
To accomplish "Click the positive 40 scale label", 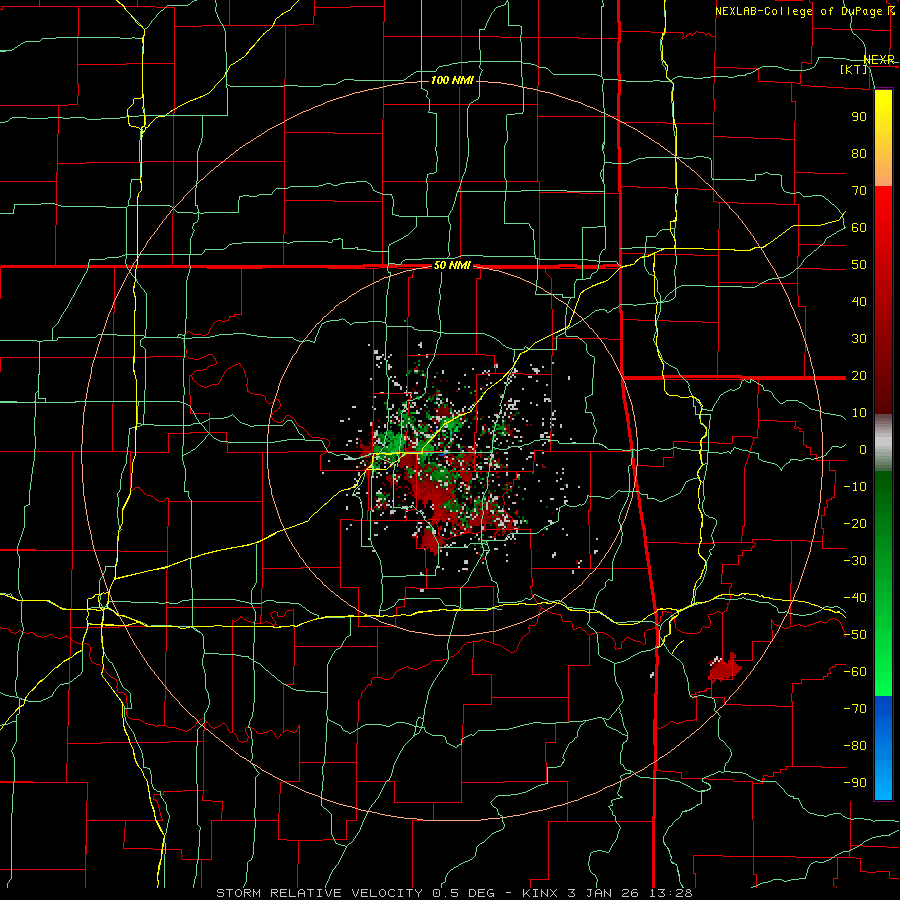I will (x=859, y=301).
